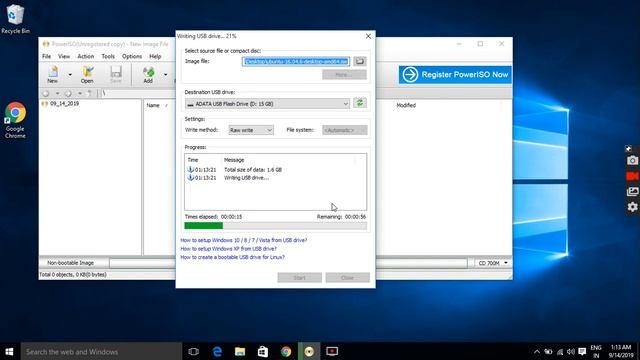This screenshot has height=360, width=640.
Task: Select the 09_14_2019 tree item
Action: point(64,104)
